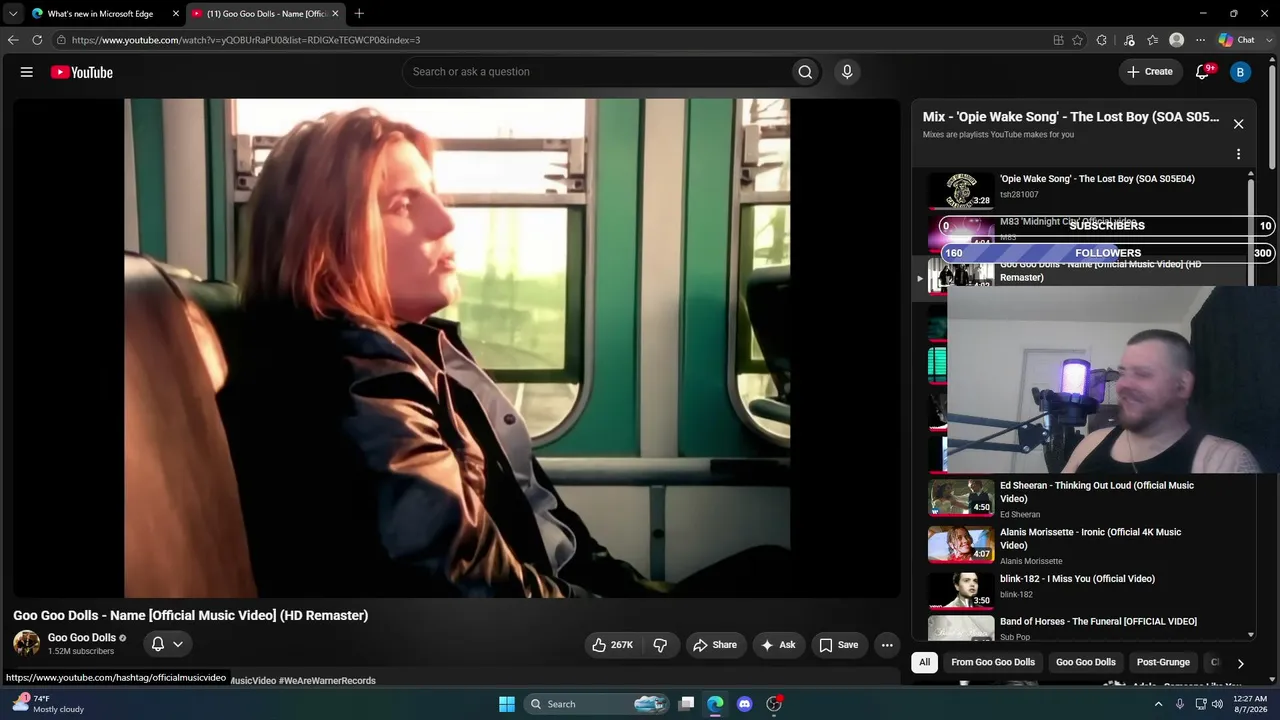Click the search magnifier button
The height and width of the screenshot is (720, 1280).
pos(805,72)
